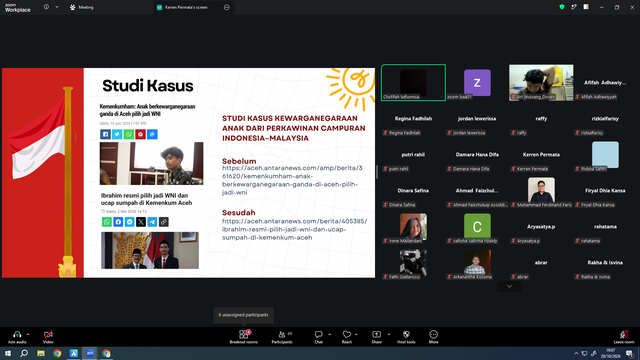Open the Windows notification center
The height and width of the screenshot is (360, 640).
629,353
